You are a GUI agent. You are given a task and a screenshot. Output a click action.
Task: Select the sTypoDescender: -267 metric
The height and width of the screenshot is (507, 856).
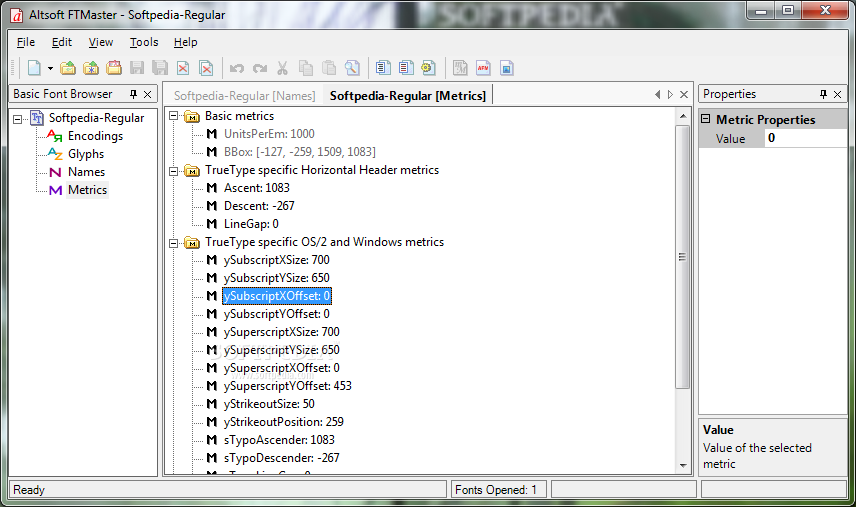282,458
